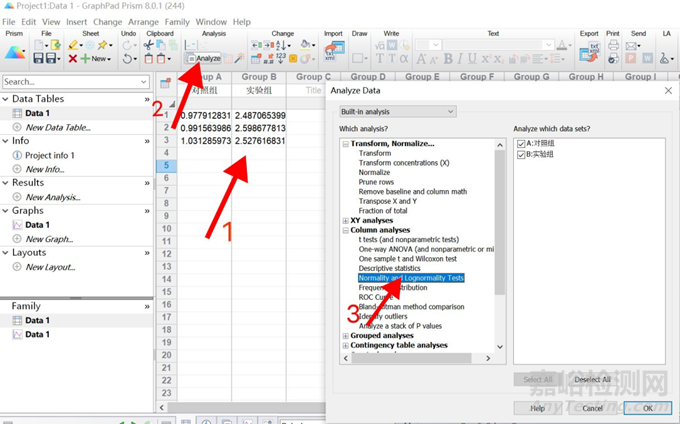Select Normality and Lognormality Tests
This screenshot has width=680, height=424.
point(411,278)
